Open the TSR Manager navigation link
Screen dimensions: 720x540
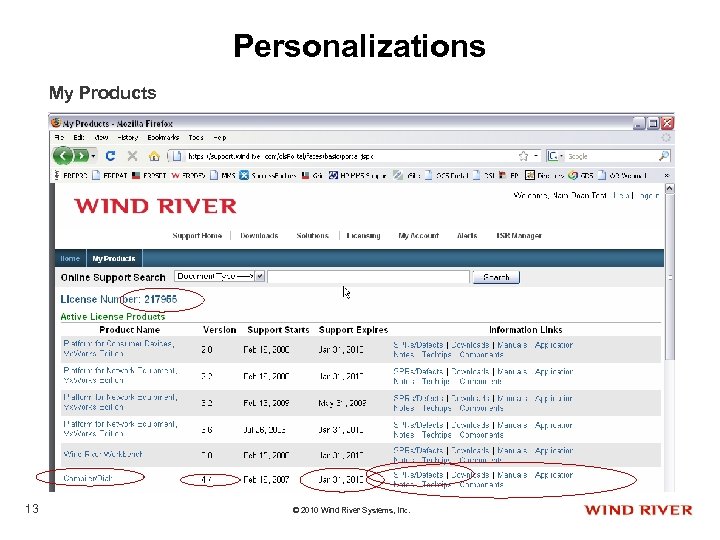point(519,236)
